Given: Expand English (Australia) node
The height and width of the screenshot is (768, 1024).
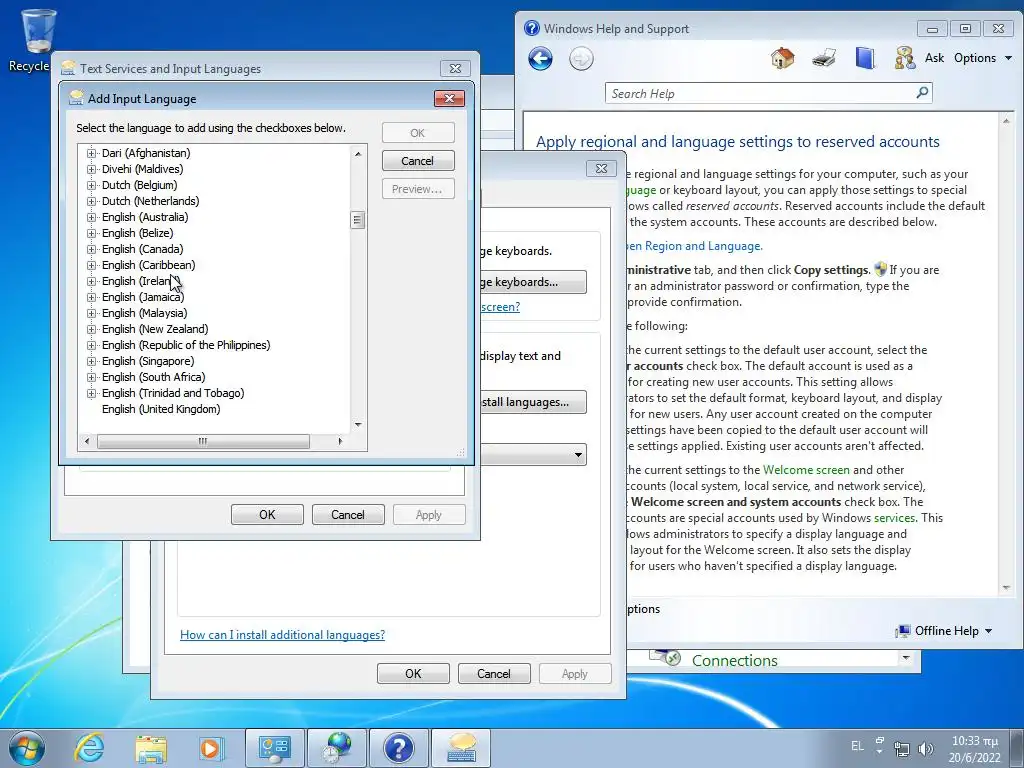Looking at the screenshot, I should click(x=91, y=217).
